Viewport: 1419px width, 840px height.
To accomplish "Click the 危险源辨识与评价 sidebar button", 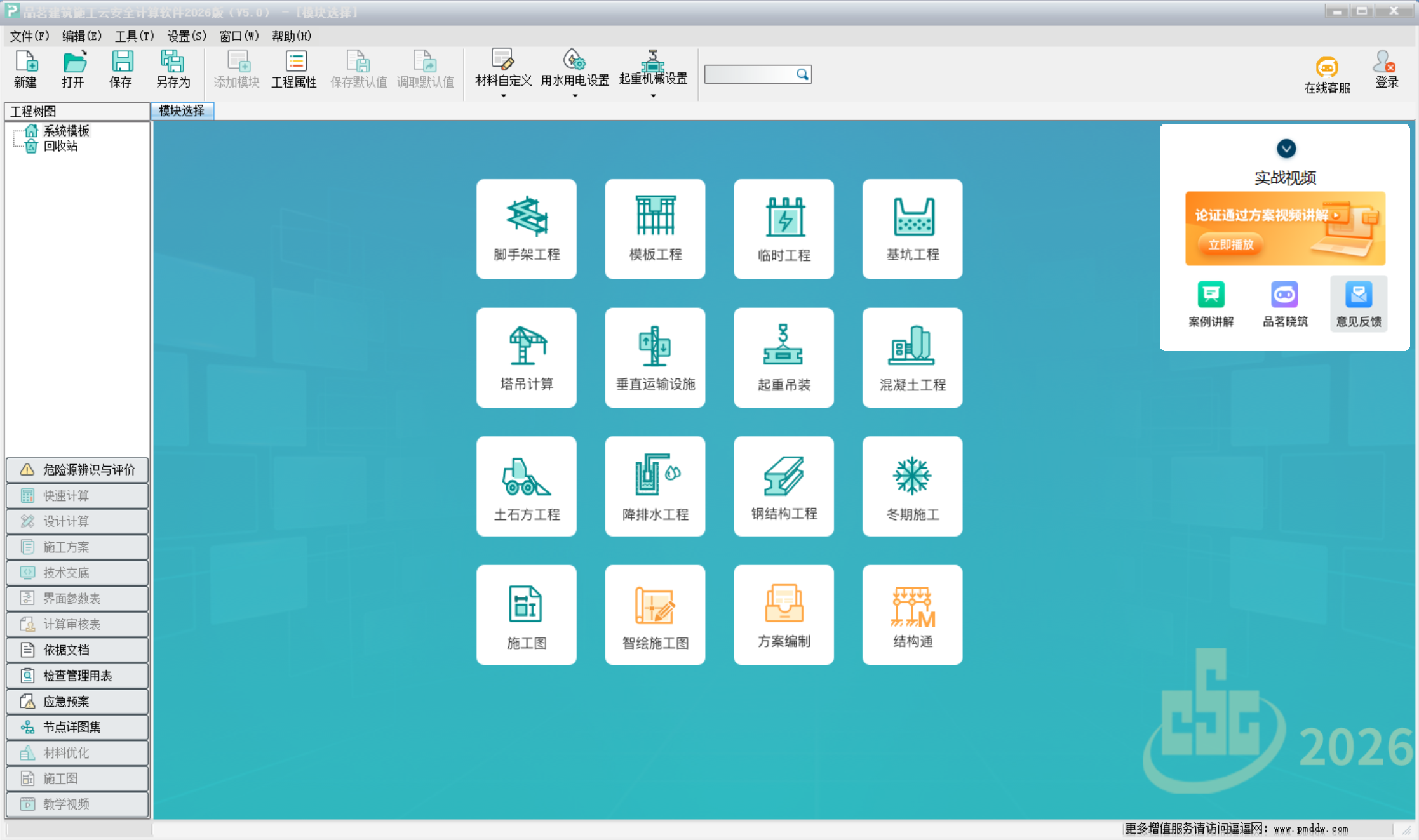I will [77, 470].
